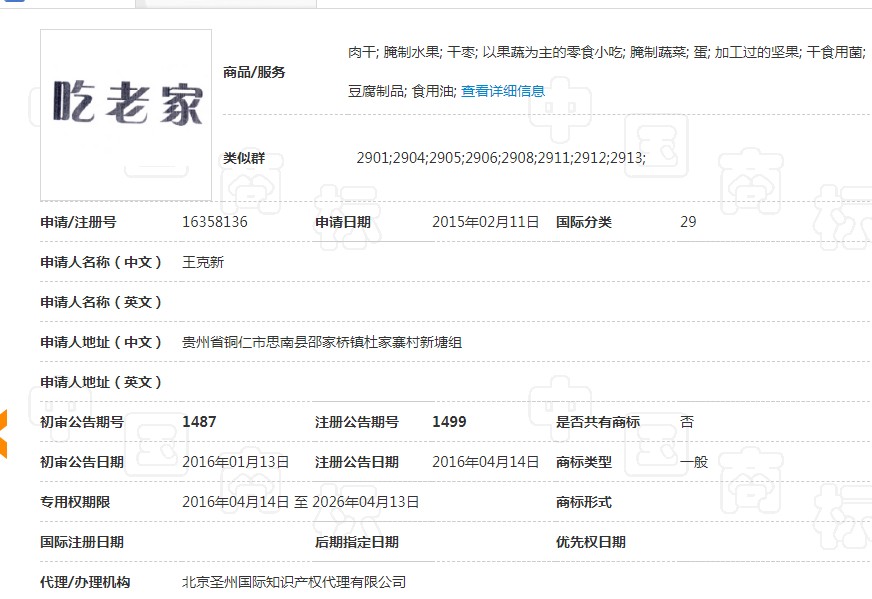Screen dimensions: 872x599
Task: Click preliminary announcement date 2016年01月13日
Action: [236, 462]
